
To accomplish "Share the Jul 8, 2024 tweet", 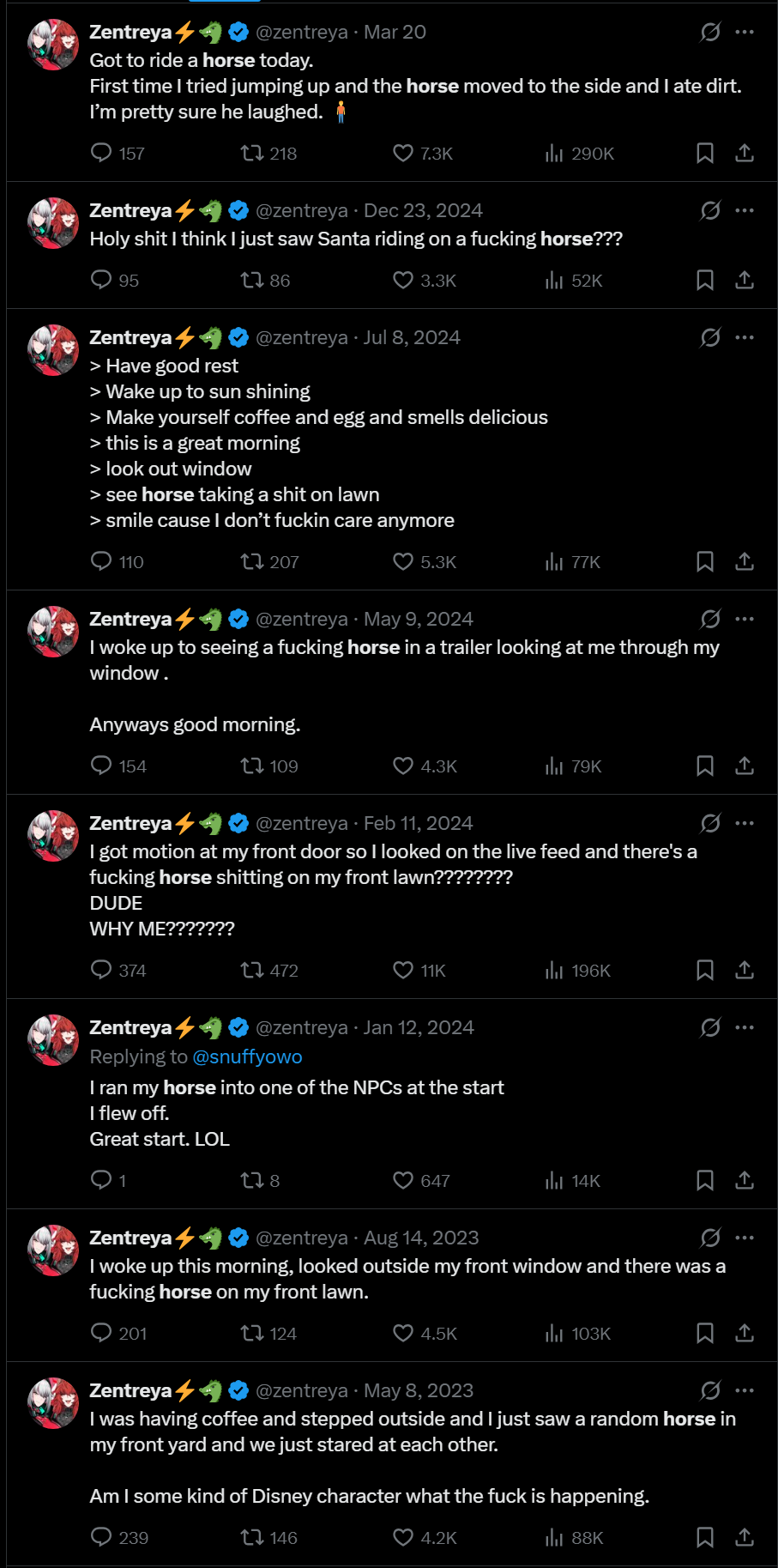I will (x=745, y=561).
